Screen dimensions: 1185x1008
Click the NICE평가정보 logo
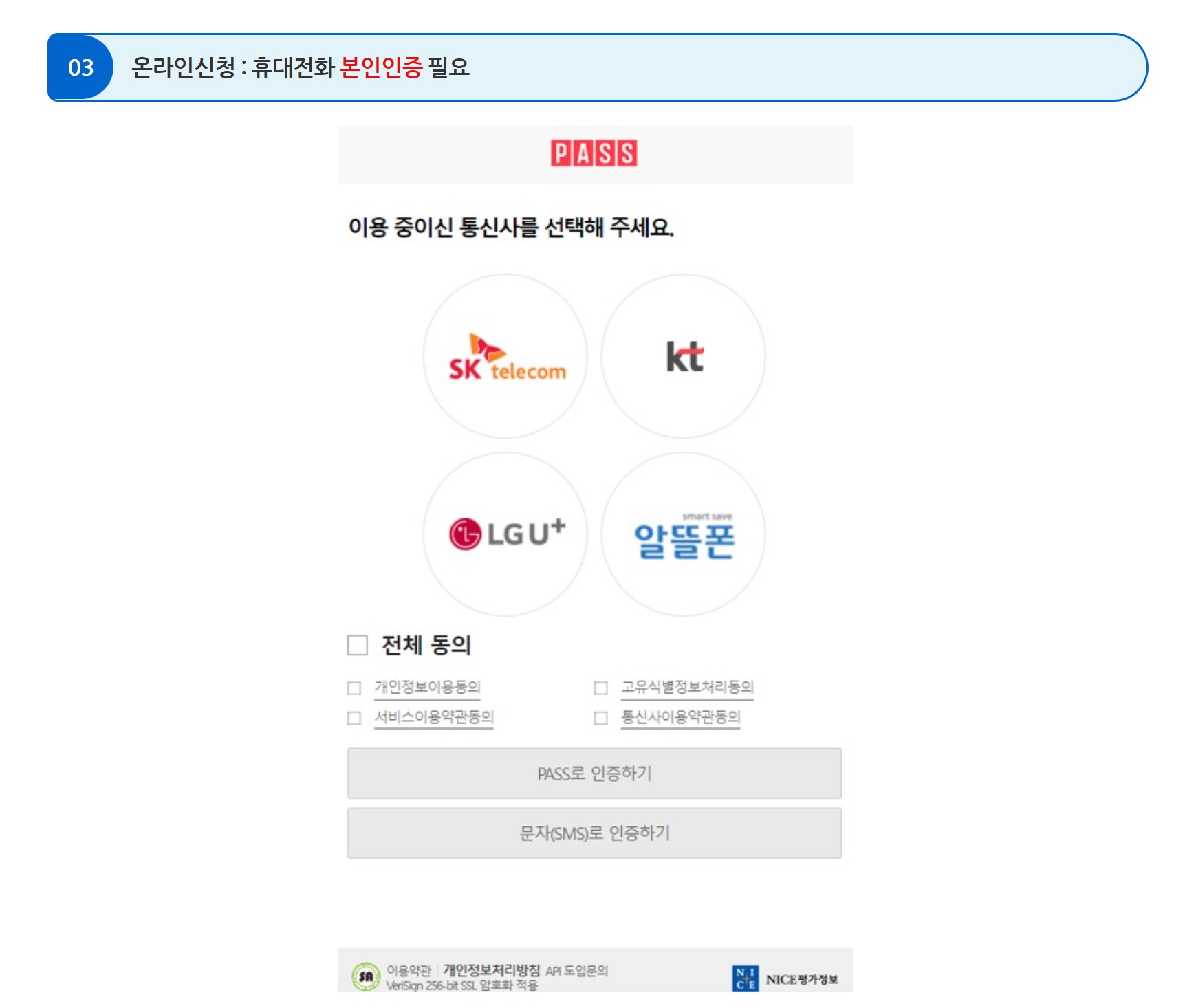[785, 978]
